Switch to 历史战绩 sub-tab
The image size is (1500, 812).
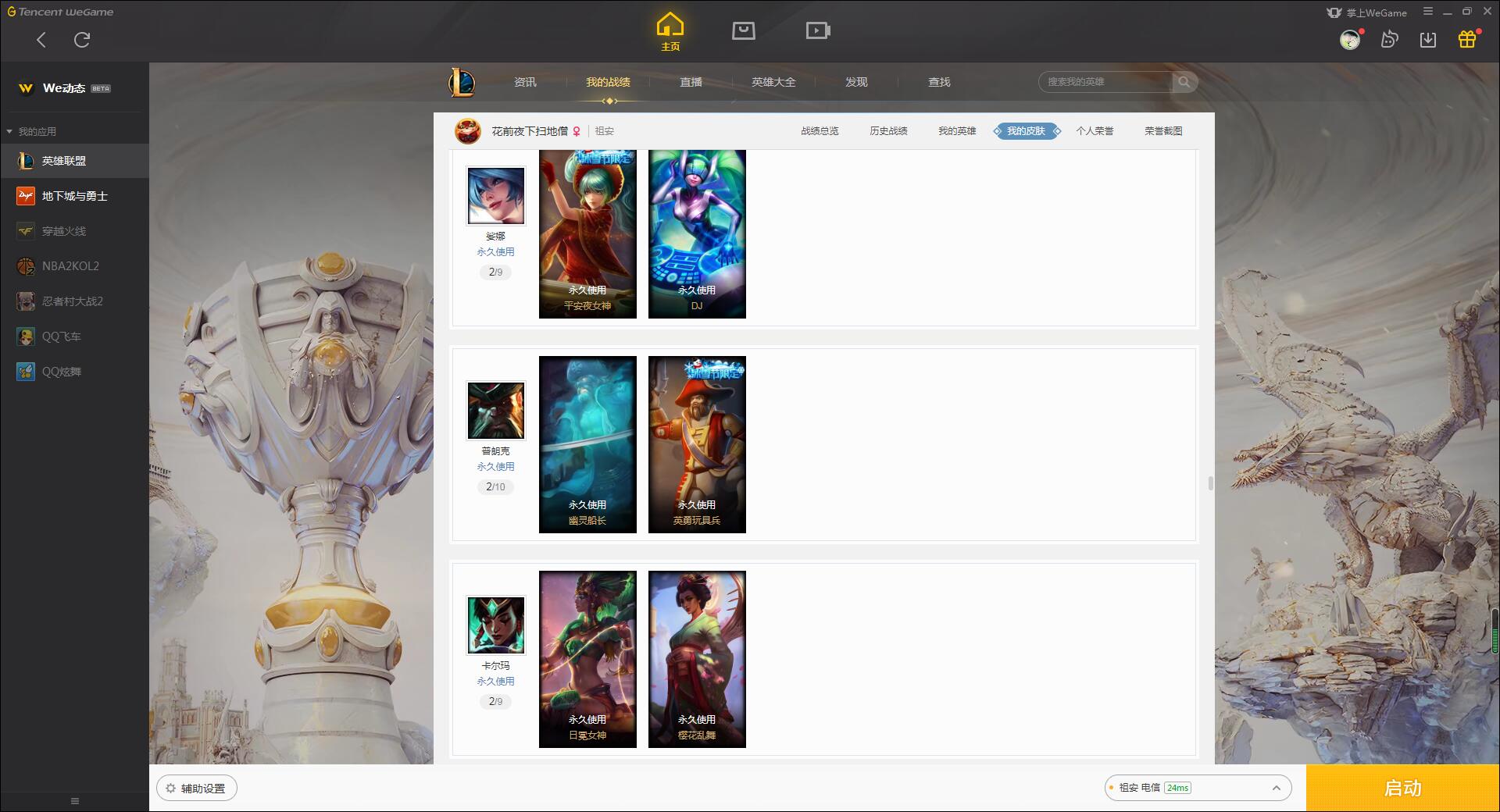tap(888, 131)
